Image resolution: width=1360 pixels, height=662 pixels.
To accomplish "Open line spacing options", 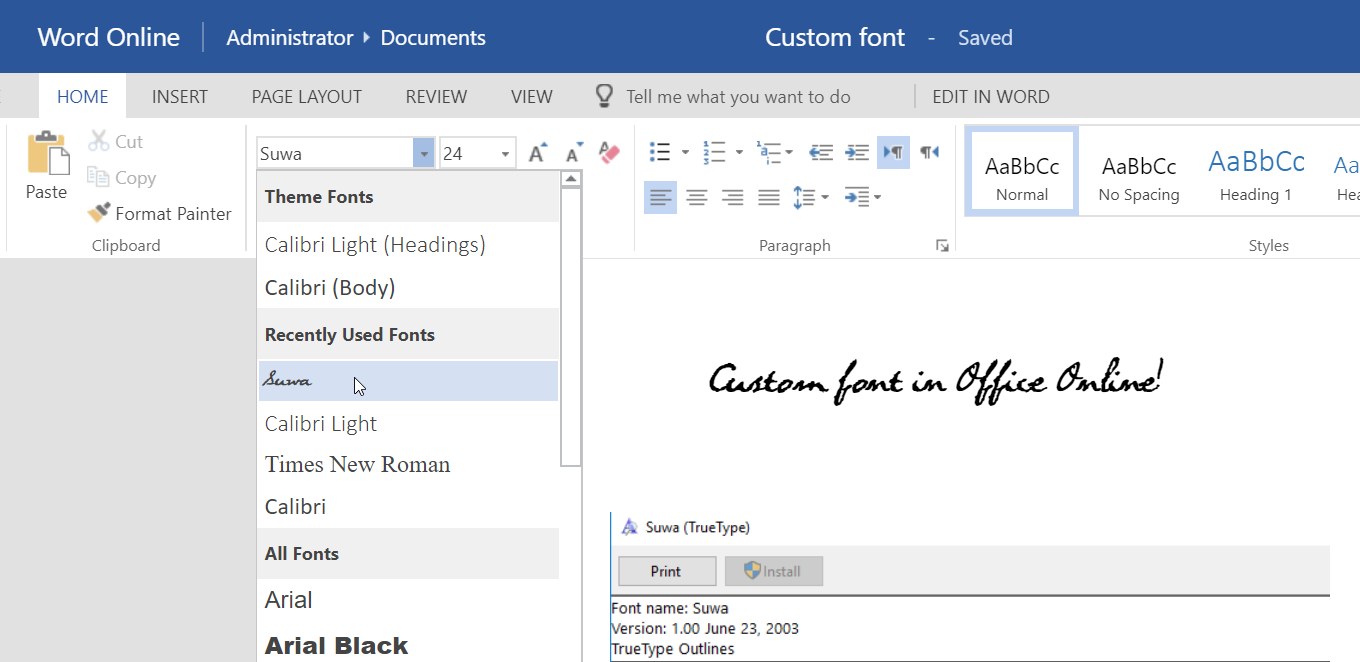I will tap(804, 197).
